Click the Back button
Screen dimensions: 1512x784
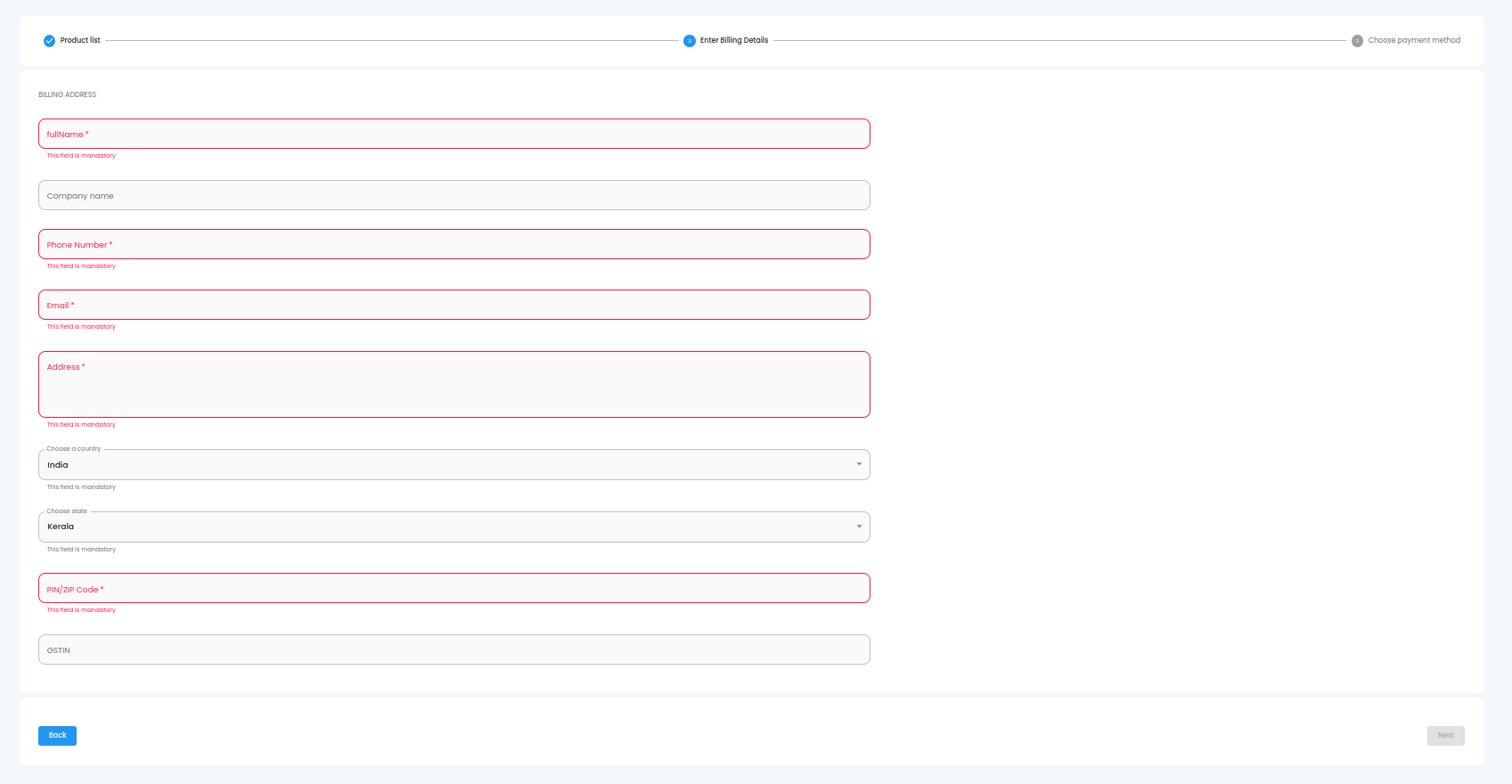[57, 736]
